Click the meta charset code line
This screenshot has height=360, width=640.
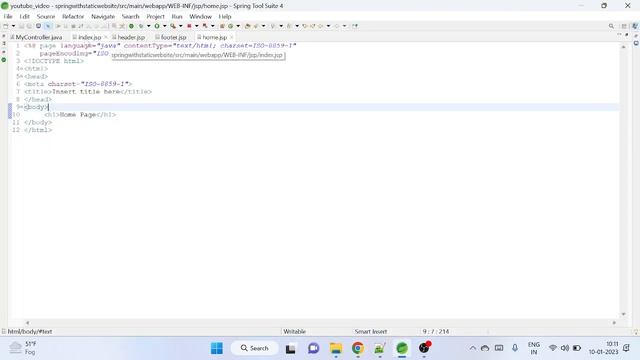click(x=78, y=84)
